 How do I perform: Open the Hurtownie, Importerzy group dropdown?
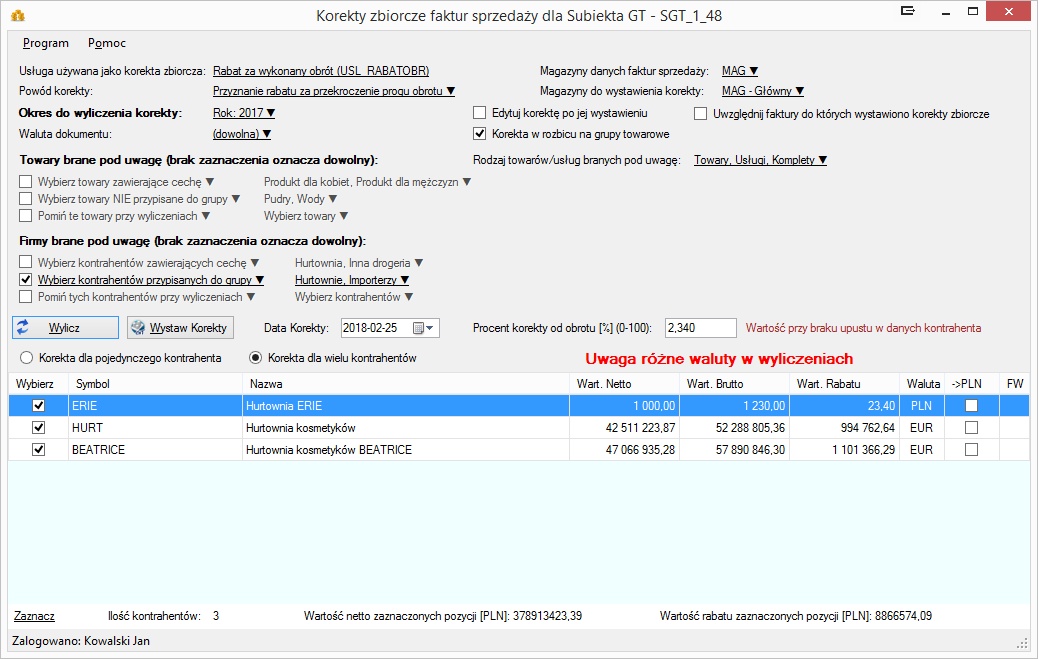tap(352, 280)
